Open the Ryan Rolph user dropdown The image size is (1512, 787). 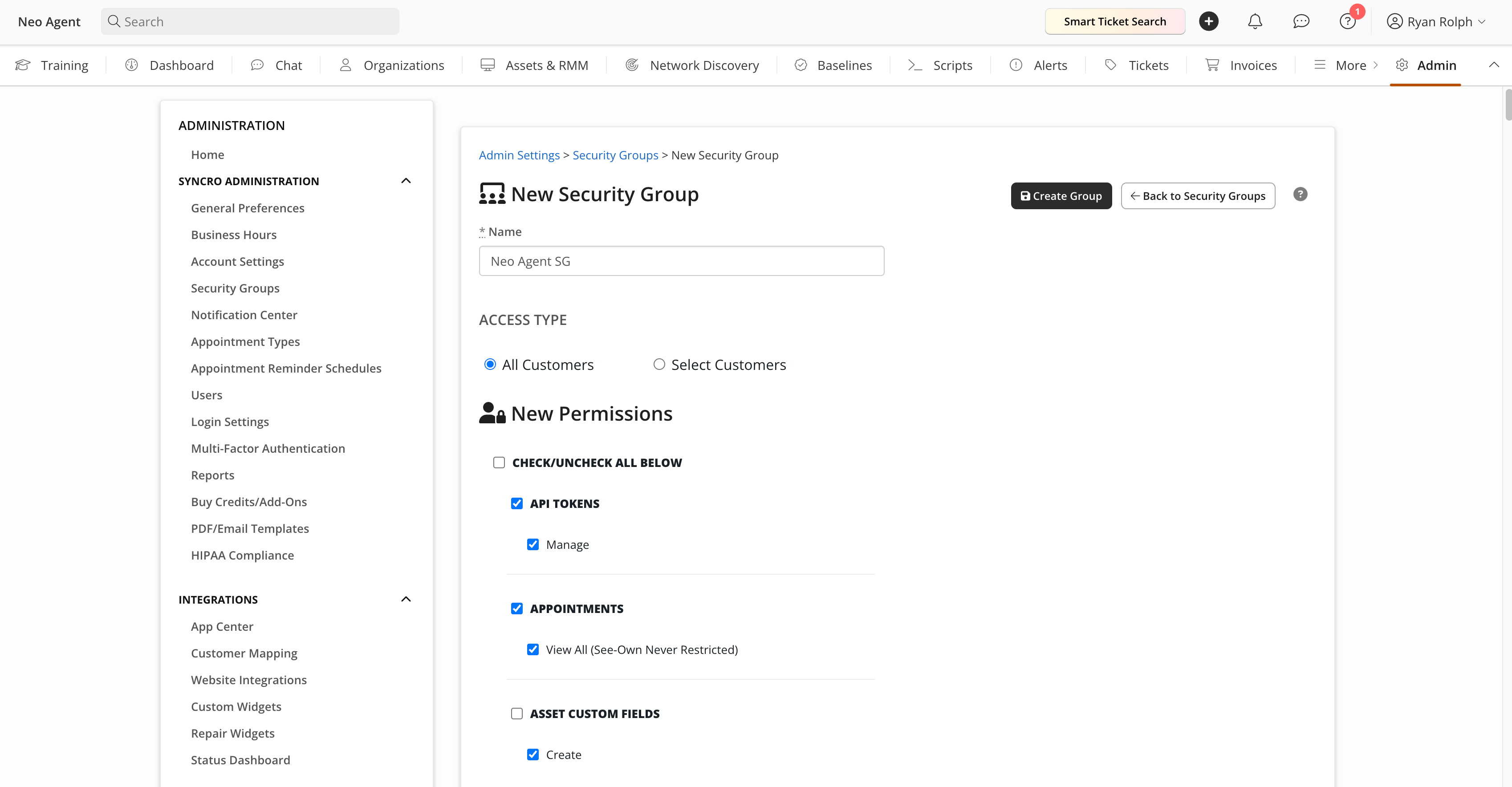click(x=1436, y=22)
